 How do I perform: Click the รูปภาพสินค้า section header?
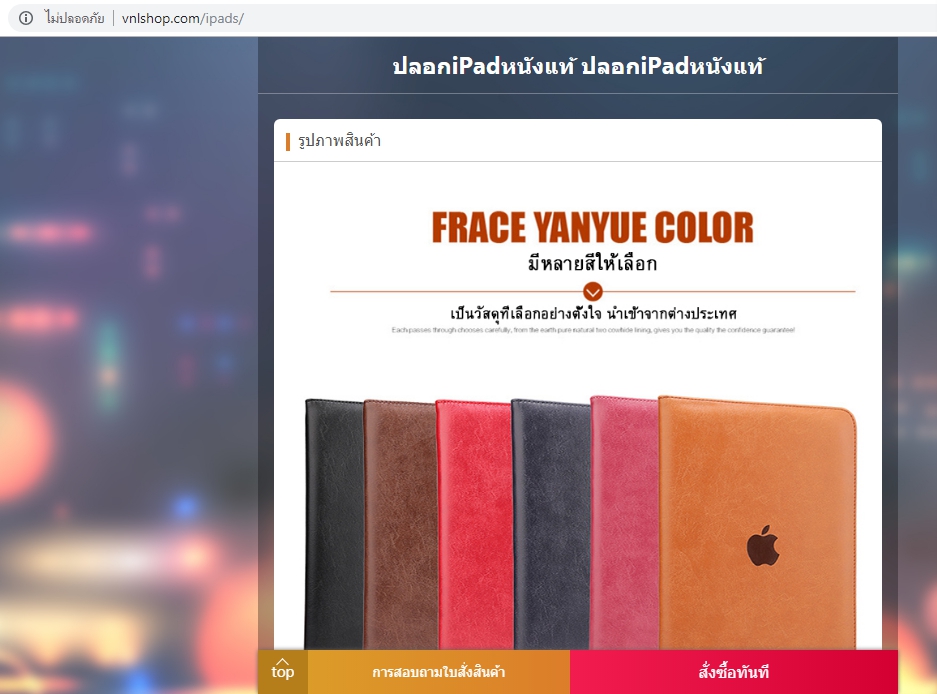tap(339, 141)
